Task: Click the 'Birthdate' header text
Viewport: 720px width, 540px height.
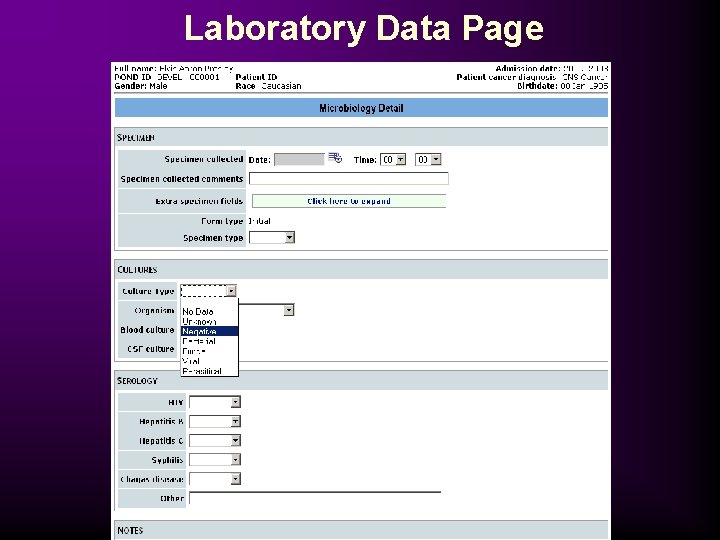Action: tap(537, 86)
